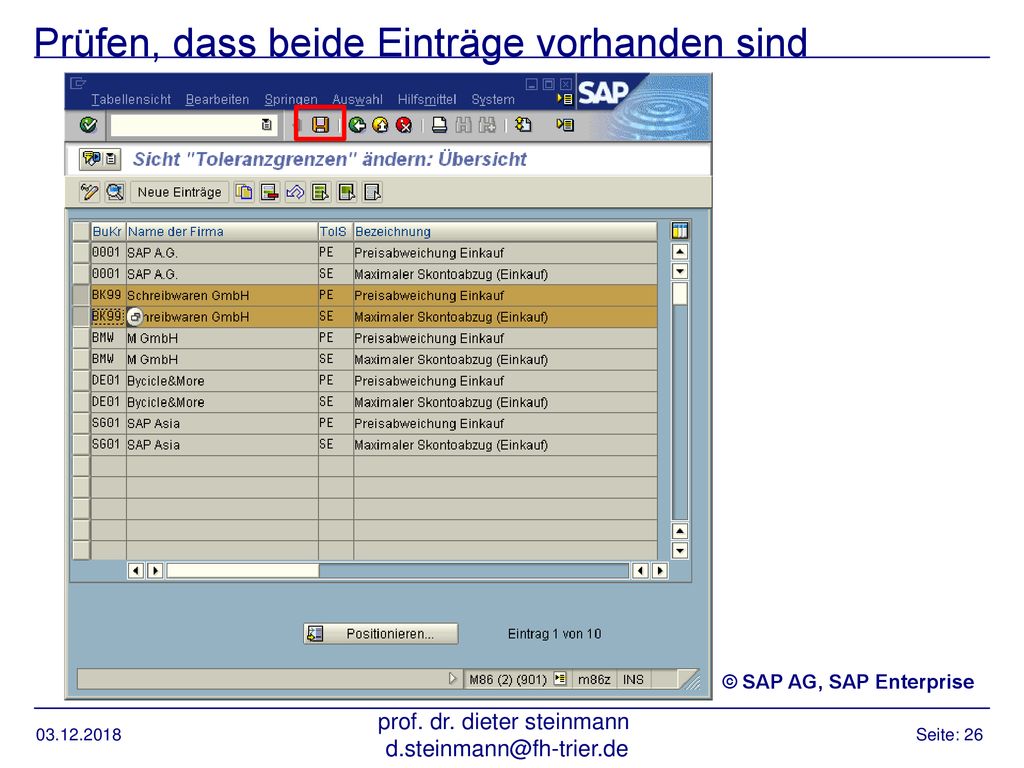This screenshot has height=768, width=1024.
Task: Click the Find Next binoculars icon
Action: (x=487, y=124)
